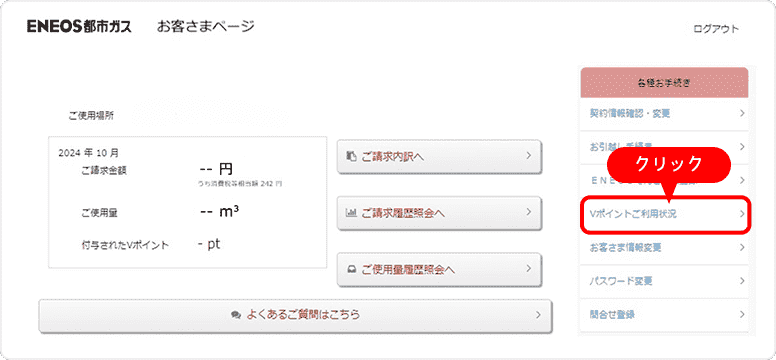Click the ログアウト link
776x360 pixels.
point(716,29)
